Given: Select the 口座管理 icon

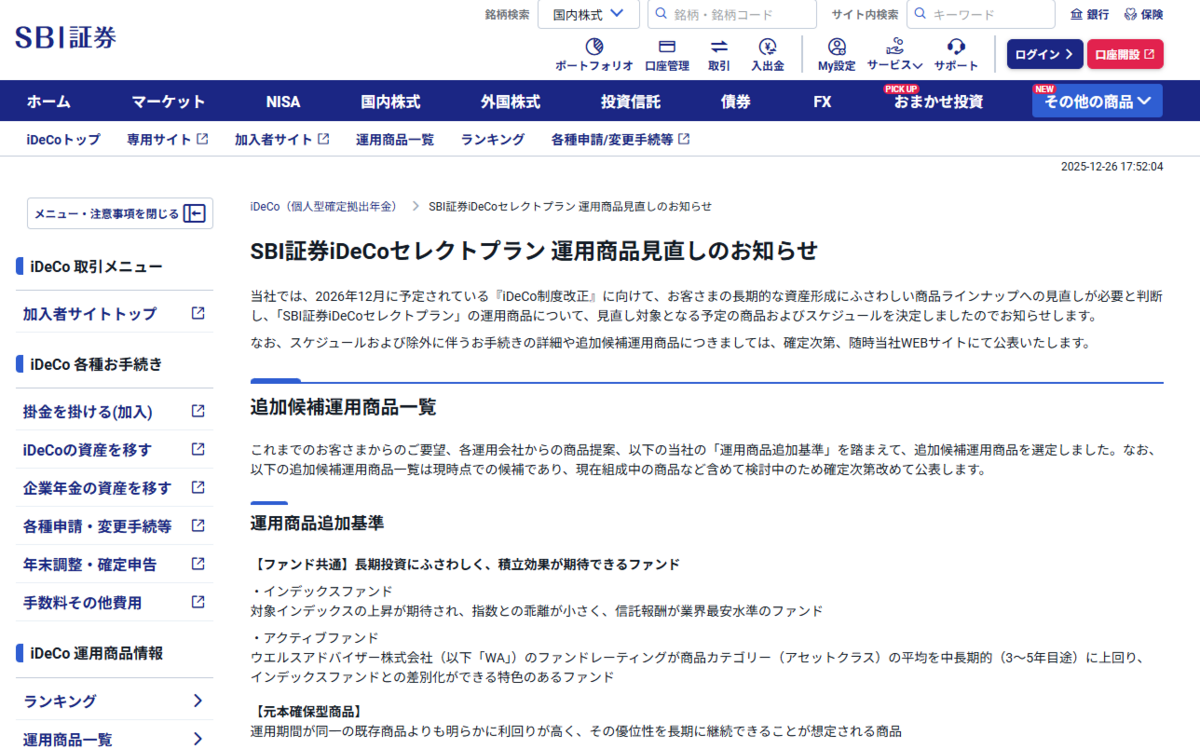Looking at the screenshot, I should point(666,54).
